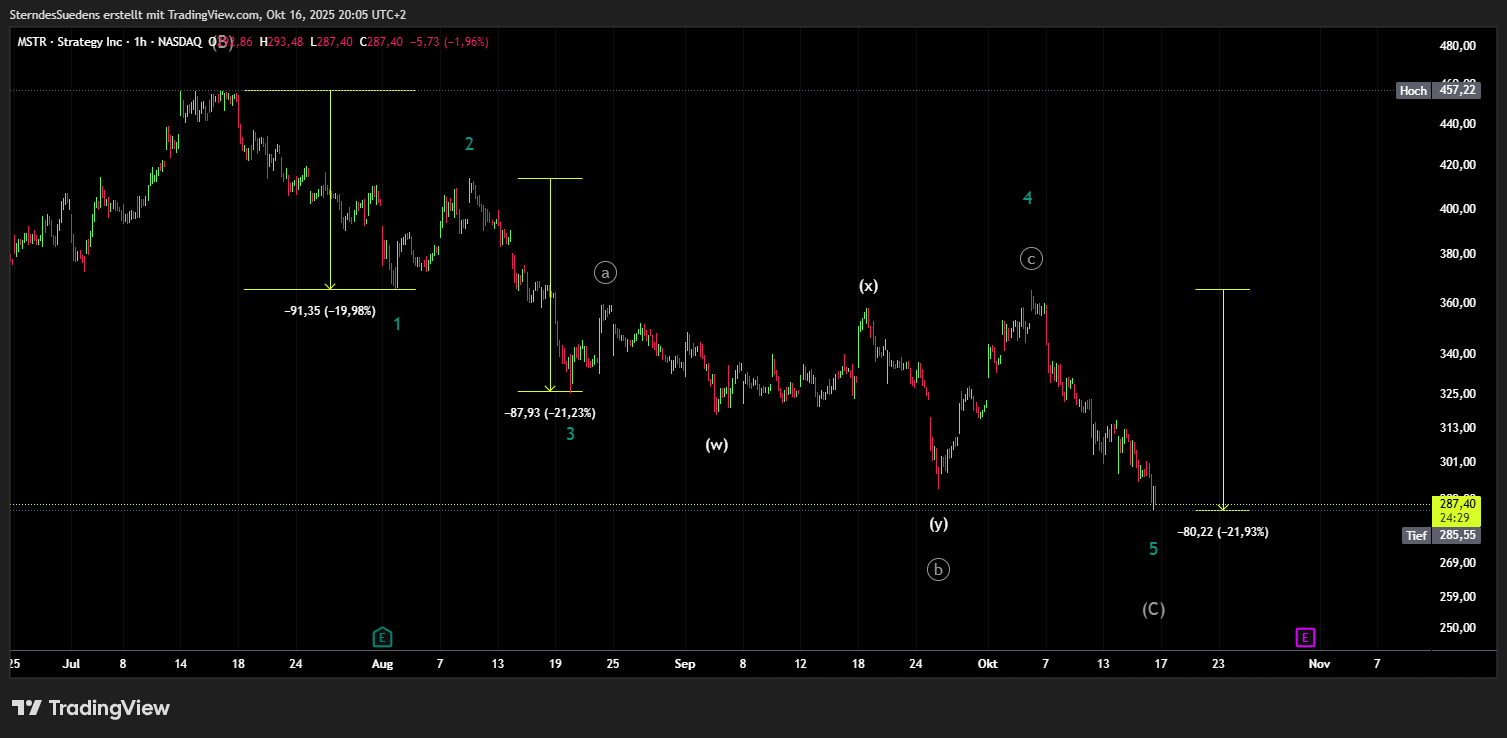The height and width of the screenshot is (738, 1507).
Task: Click the 'Hoch' high price label
Action: [1413, 91]
